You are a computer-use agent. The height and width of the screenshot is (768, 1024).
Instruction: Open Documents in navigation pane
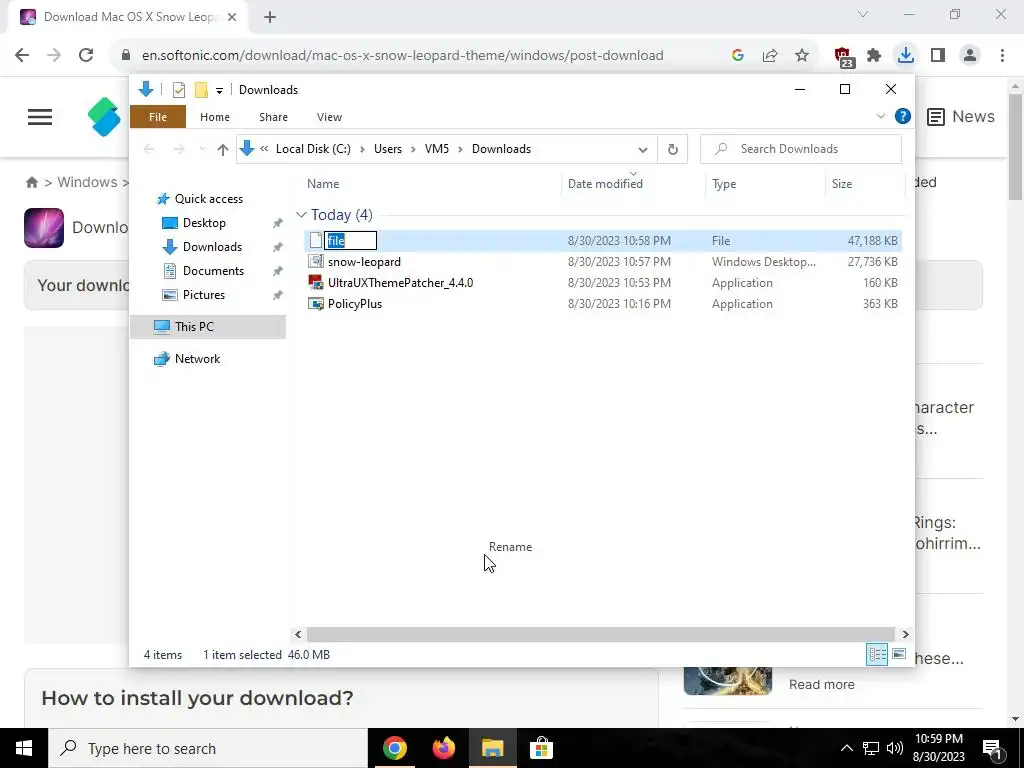(213, 271)
